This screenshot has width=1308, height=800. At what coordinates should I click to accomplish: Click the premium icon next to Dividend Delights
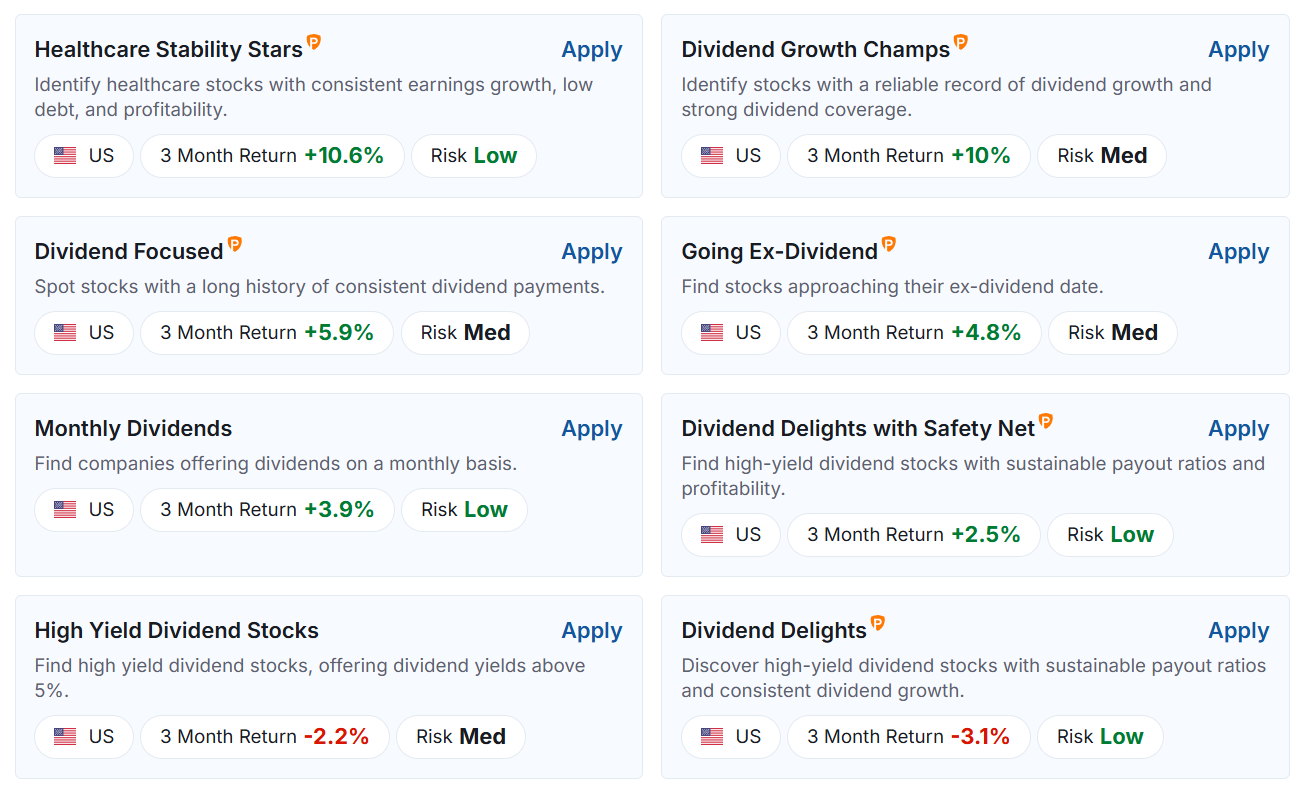click(x=877, y=623)
